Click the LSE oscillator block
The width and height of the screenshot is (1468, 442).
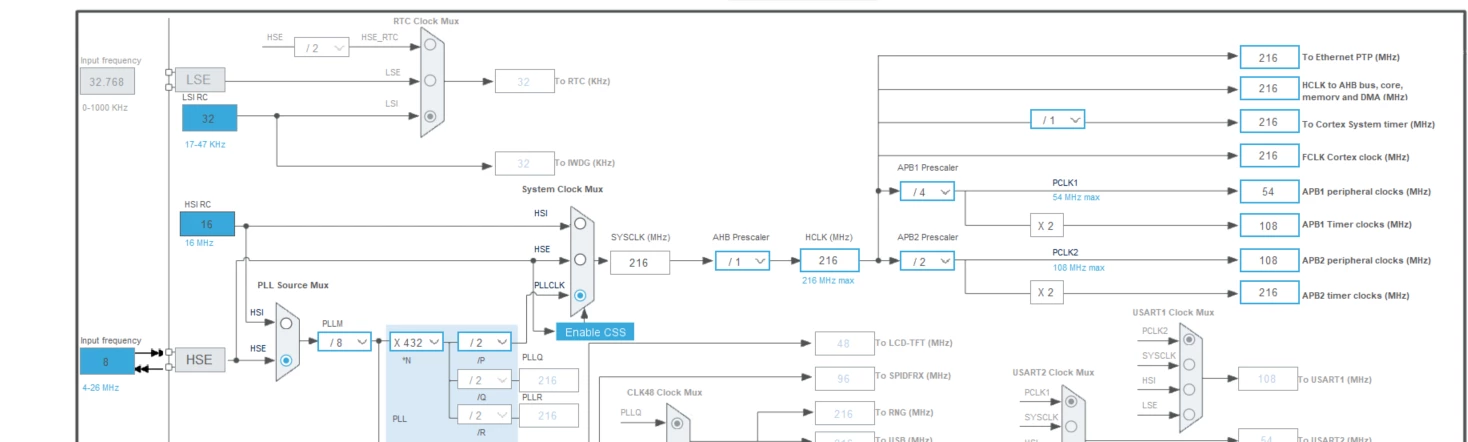point(200,80)
